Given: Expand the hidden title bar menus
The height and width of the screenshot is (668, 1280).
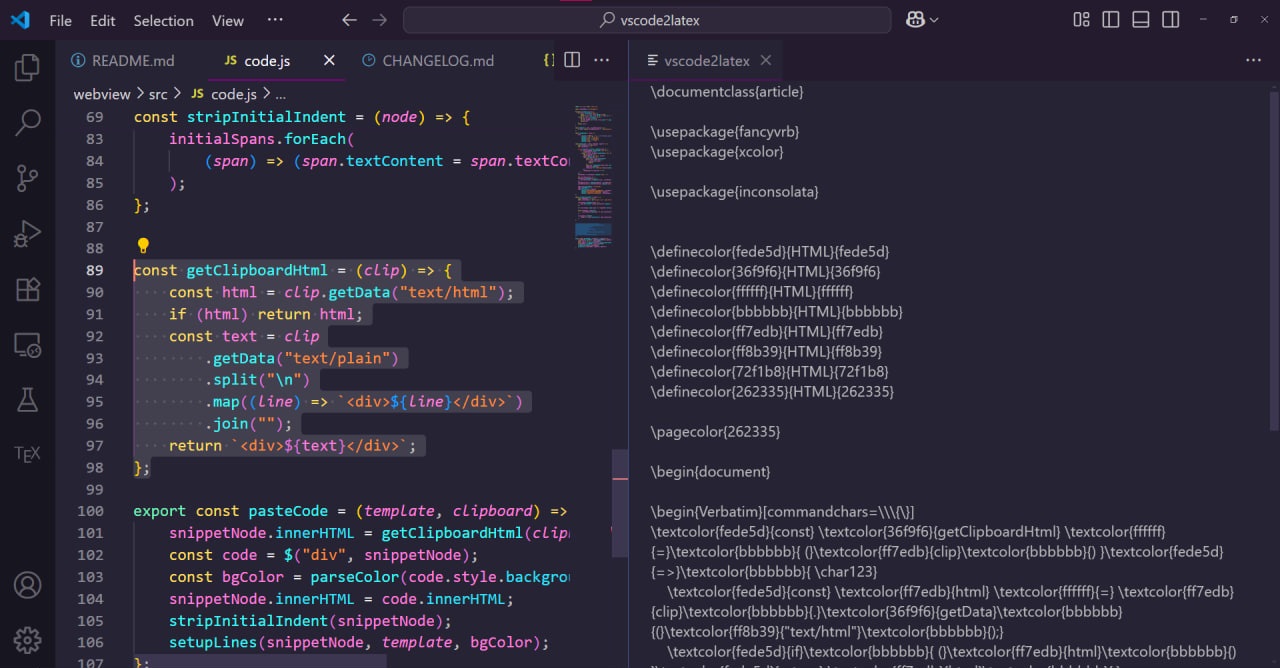Looking at the screenshot, I should [x=275, y=20].
